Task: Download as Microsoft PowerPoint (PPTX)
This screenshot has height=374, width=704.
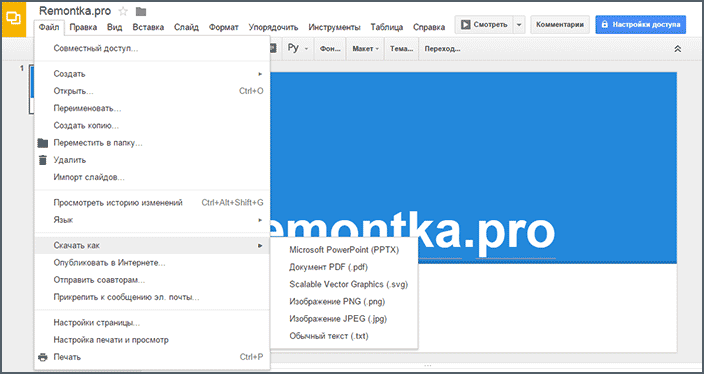Action: pyautogui.click(x=344, y=250)
